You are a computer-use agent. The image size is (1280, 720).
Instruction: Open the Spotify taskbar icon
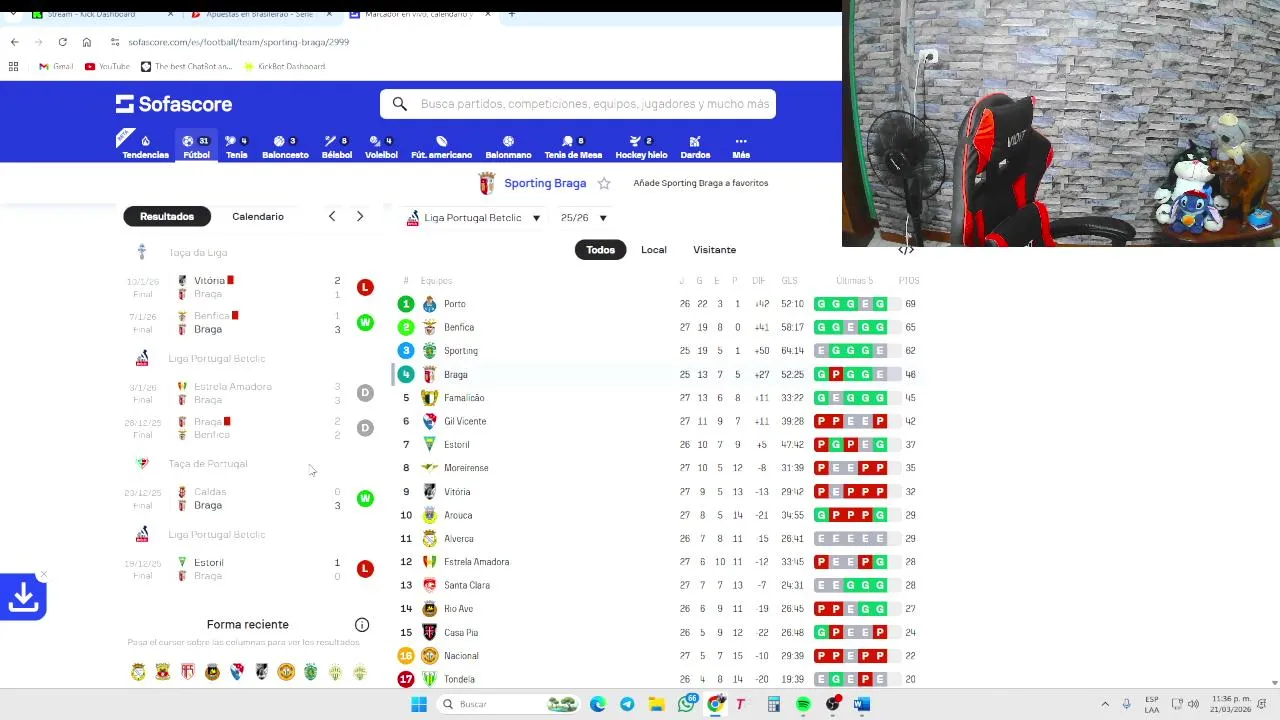(x=803, y=704)
